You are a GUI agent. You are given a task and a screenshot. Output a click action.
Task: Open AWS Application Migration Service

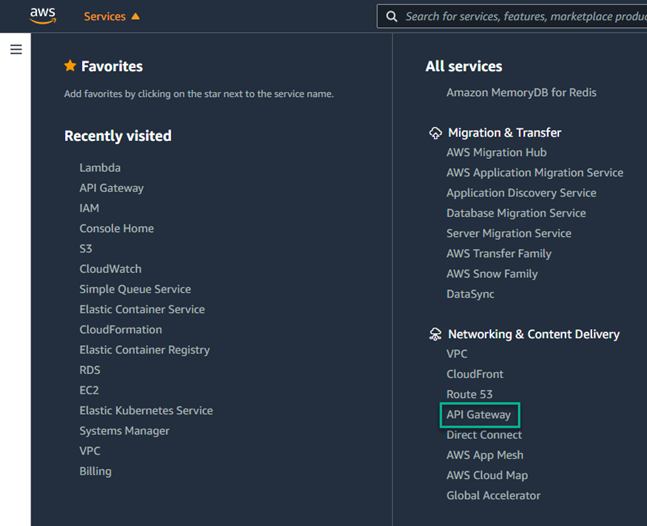535,173
